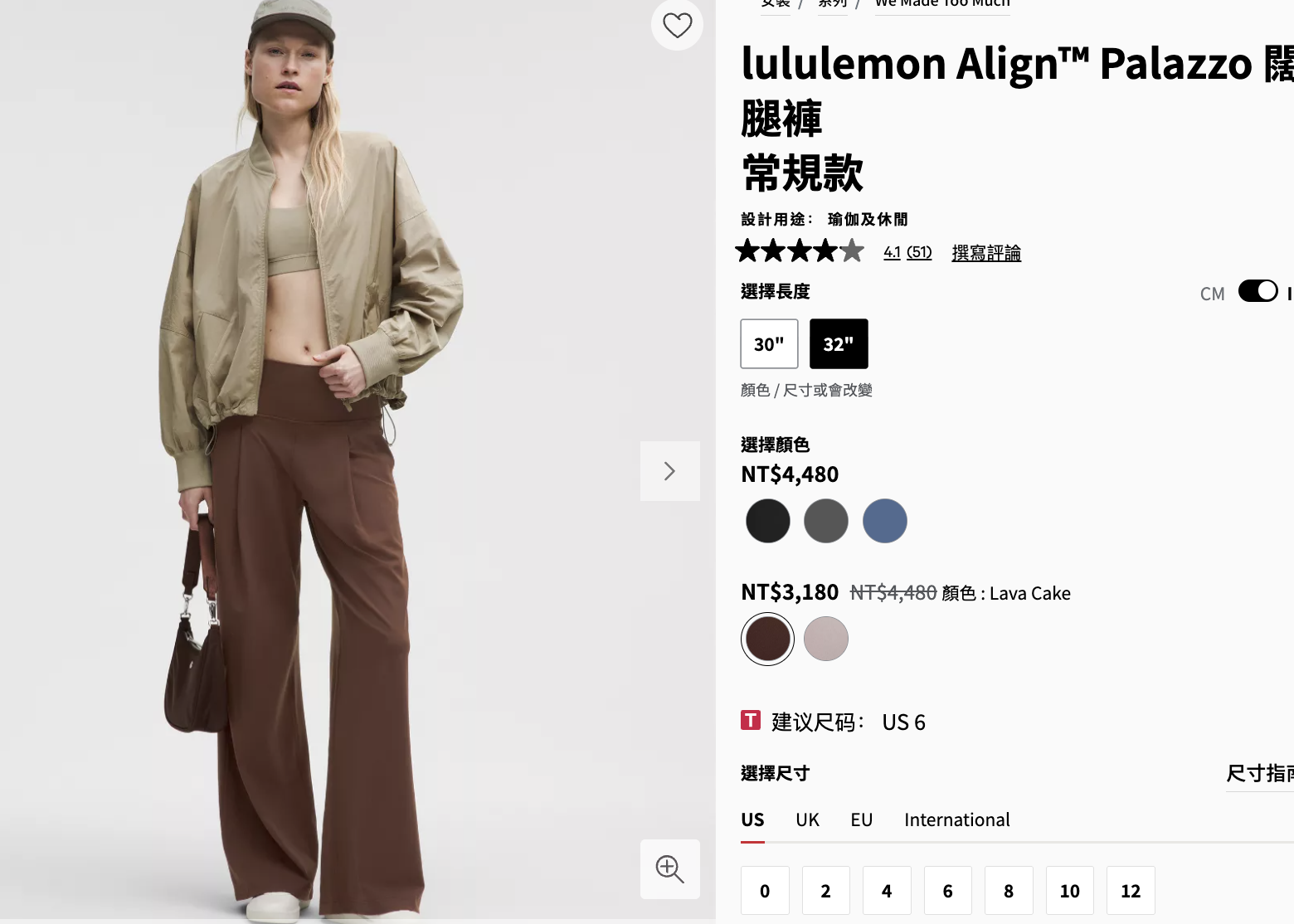Open the 4.1 (51) reviews link
The height and width of the screenshot is (924, 1294).
click(x=907, y=252)
